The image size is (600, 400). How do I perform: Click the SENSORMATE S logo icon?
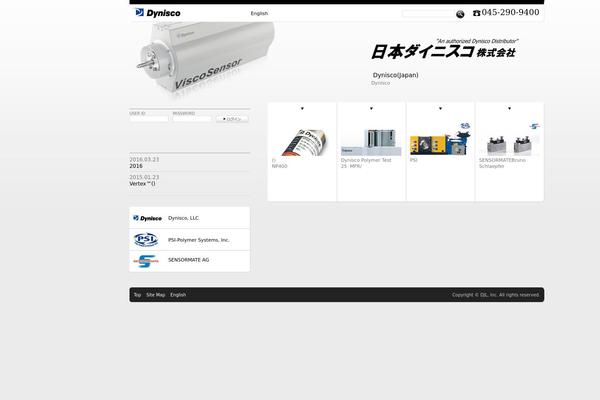(x=145, y=261)
